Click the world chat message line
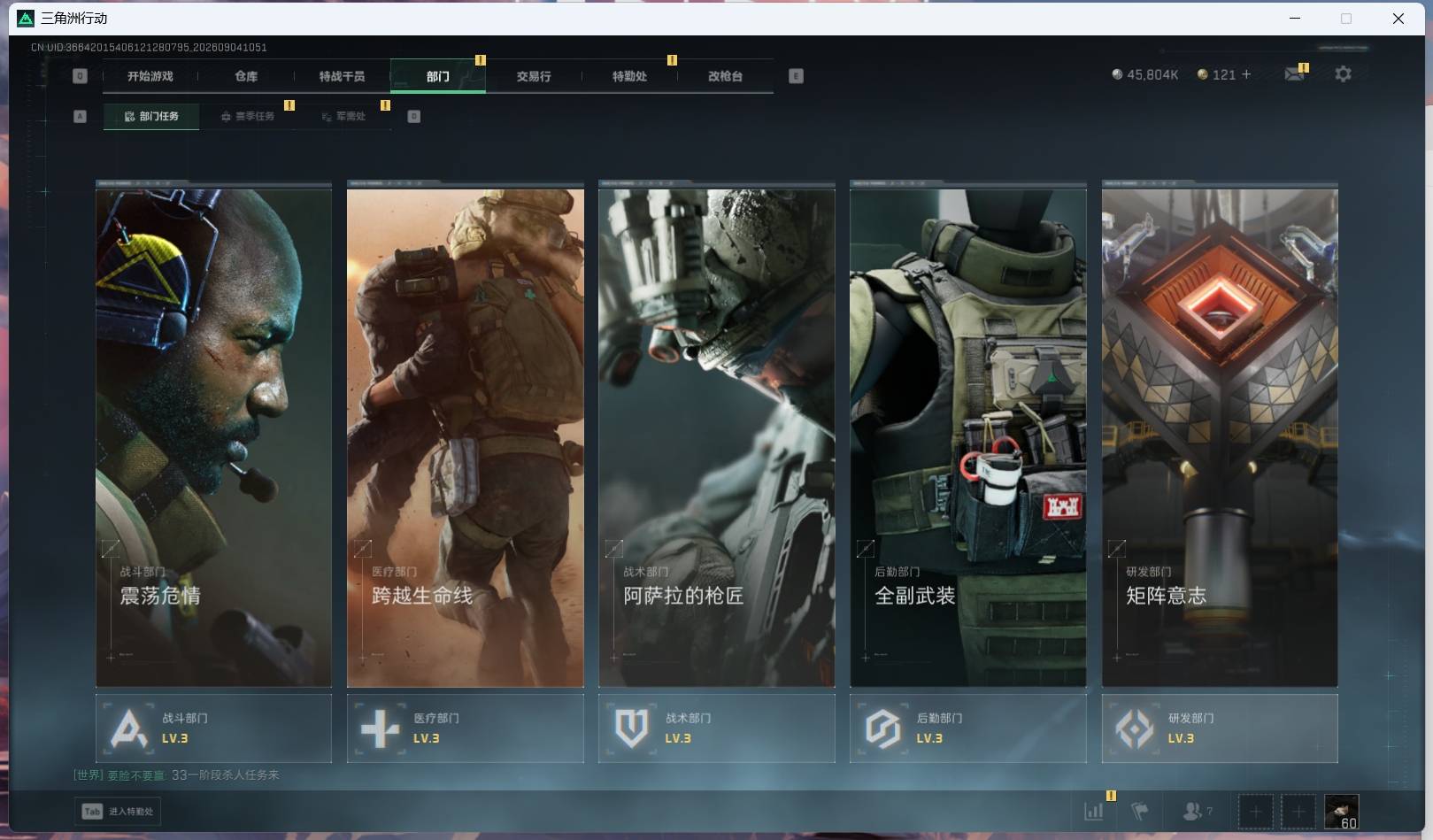The height and width of the screenshot is (840, 1433). point(176,774)
